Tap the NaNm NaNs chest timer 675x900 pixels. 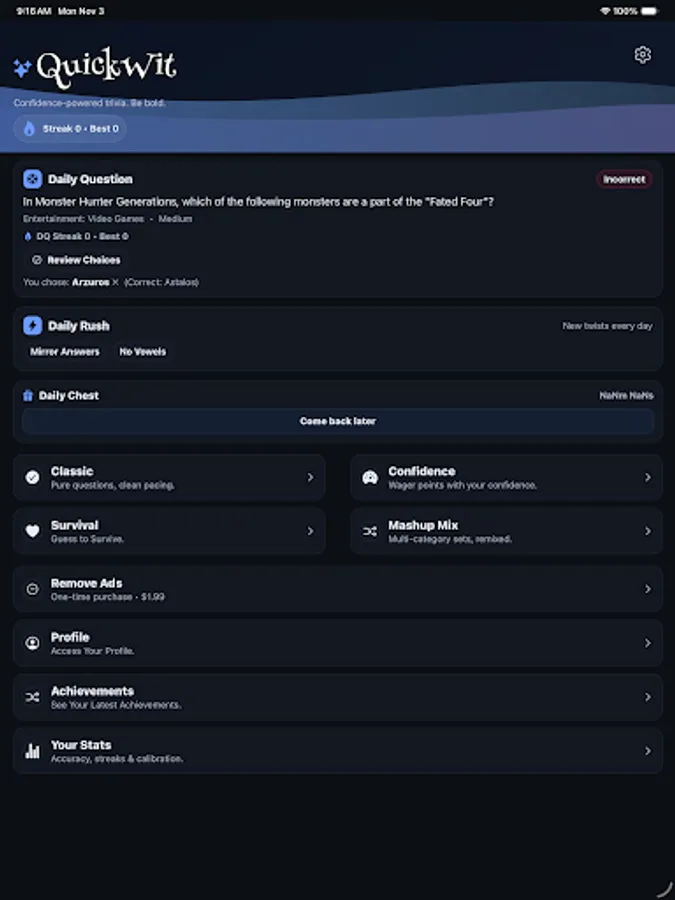coord(626,395)
